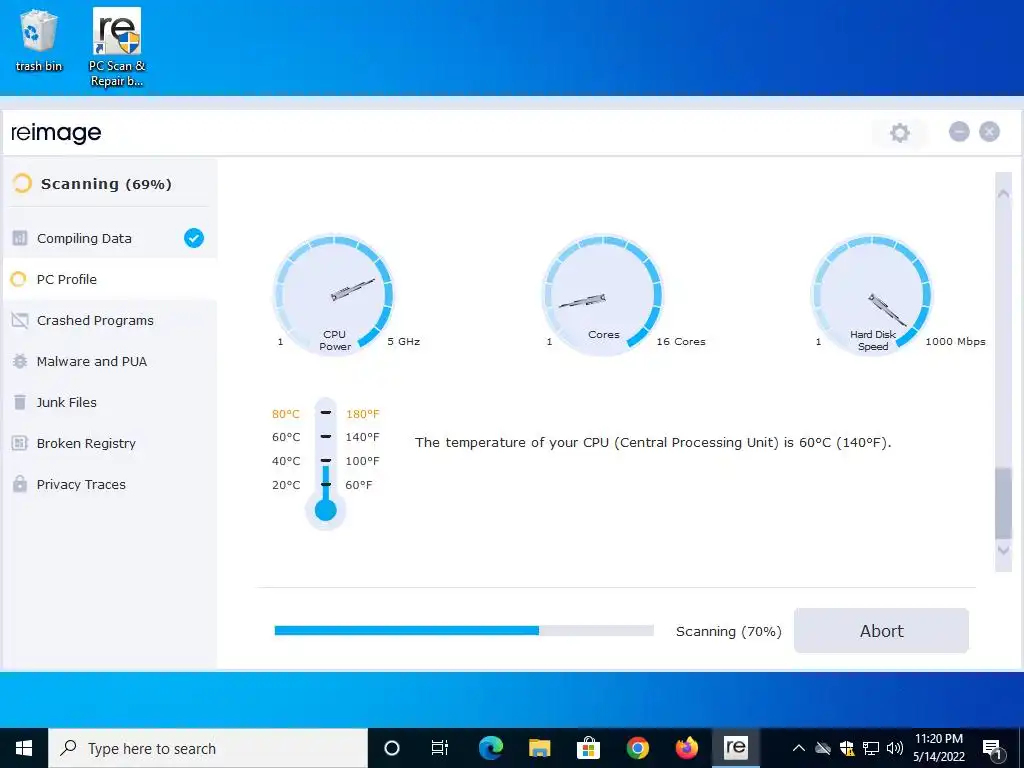The width and height of the screenshot is (1024, 768).
Task: Open the Reimage settings gear
Action: pos(899,133)
